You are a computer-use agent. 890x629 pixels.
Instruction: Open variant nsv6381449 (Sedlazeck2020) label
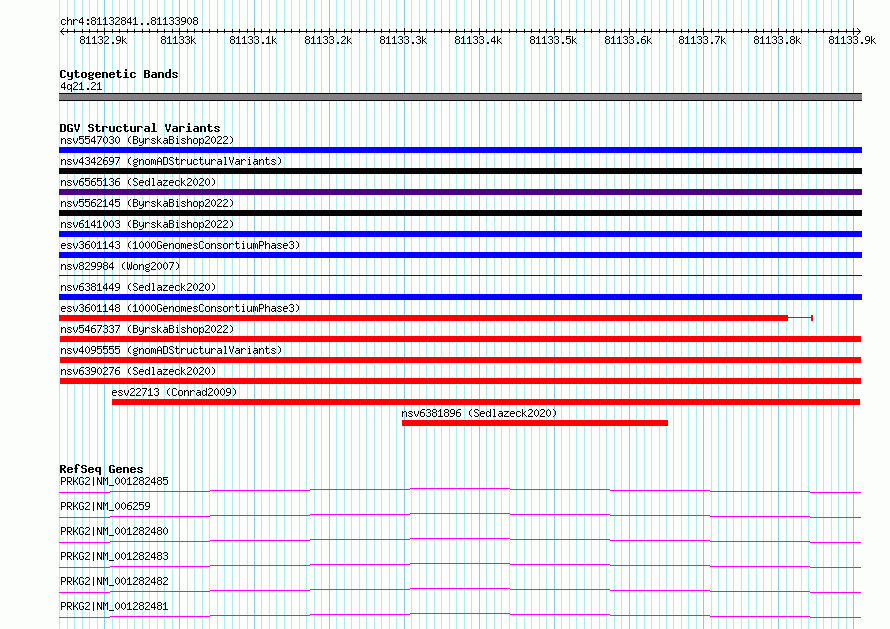click(x=138, y=287)
